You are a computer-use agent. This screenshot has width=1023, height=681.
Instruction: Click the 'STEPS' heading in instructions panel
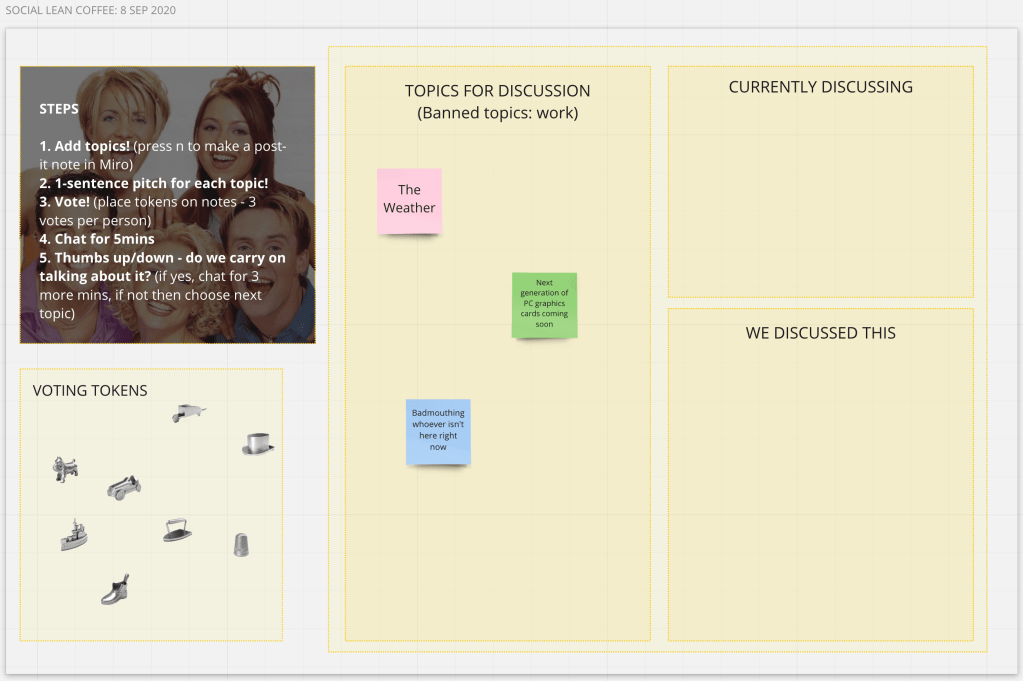coord(59,109)
